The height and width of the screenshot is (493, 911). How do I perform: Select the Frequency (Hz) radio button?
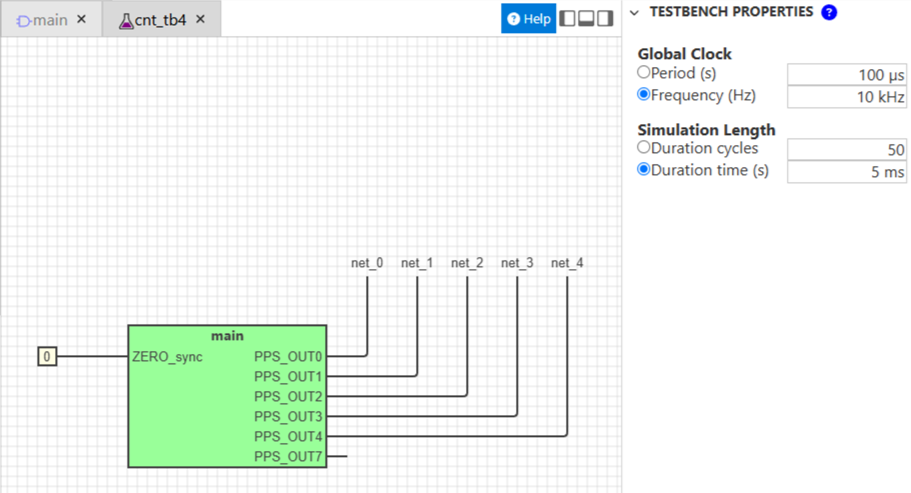click(x=643, y=94)
